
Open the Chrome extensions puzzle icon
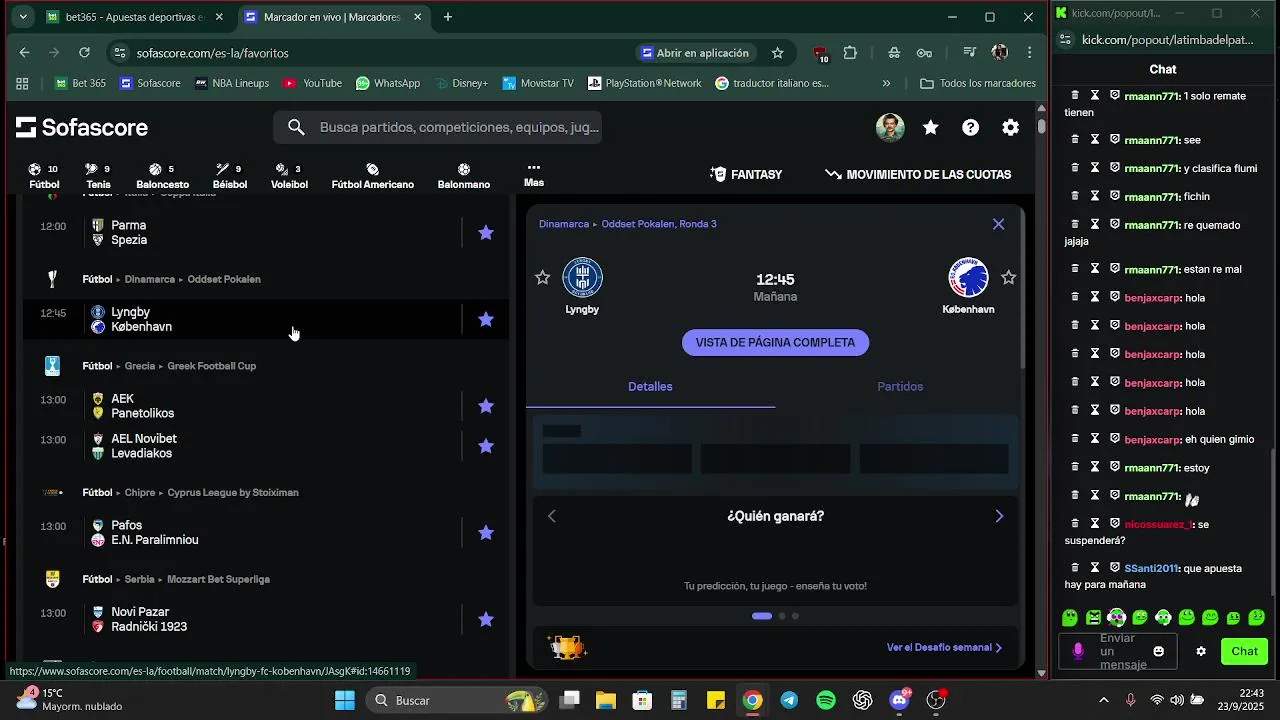click(x=850, y=53)
